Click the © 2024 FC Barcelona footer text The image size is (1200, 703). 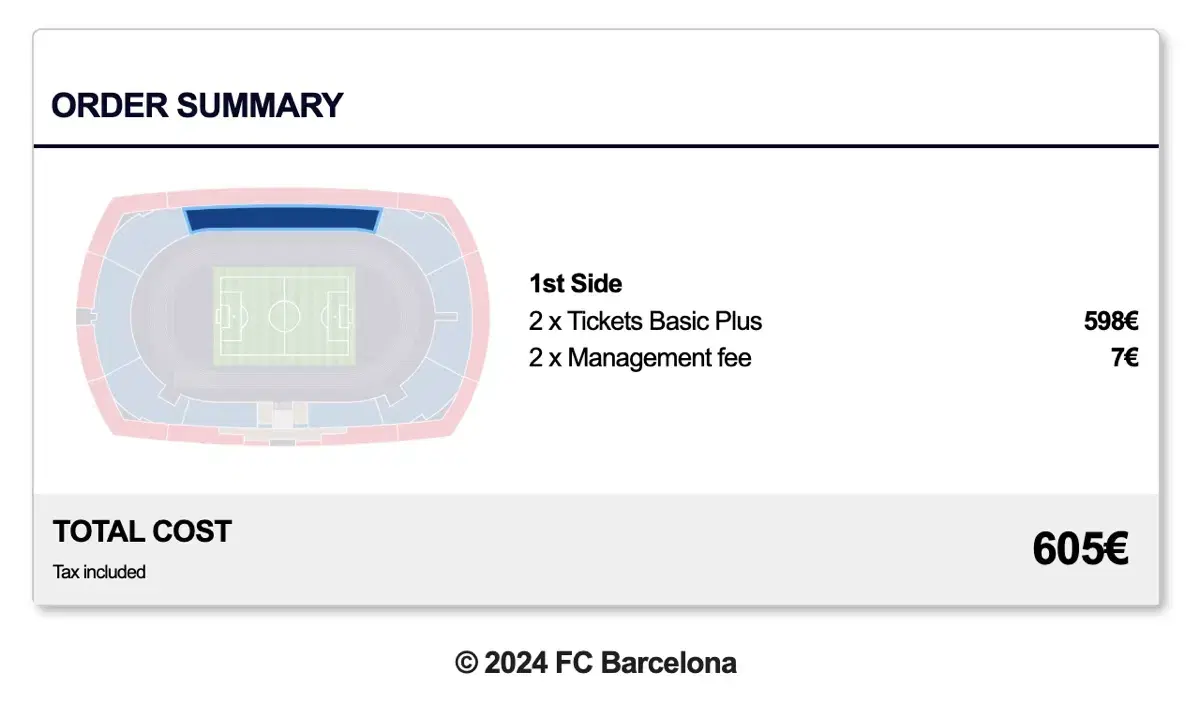[596, 662]
